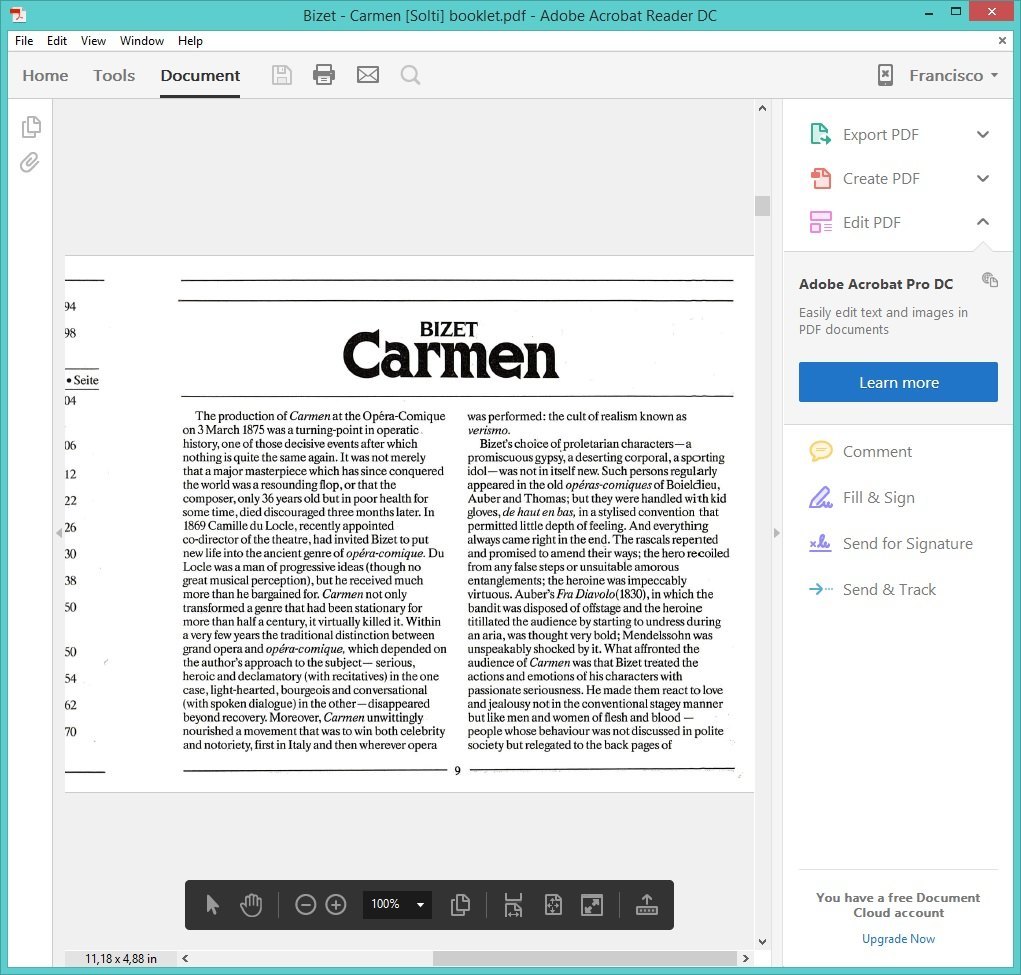Click the Learn more button
The width and height of the screenshot is (1021, 975).
pos(897,381)
